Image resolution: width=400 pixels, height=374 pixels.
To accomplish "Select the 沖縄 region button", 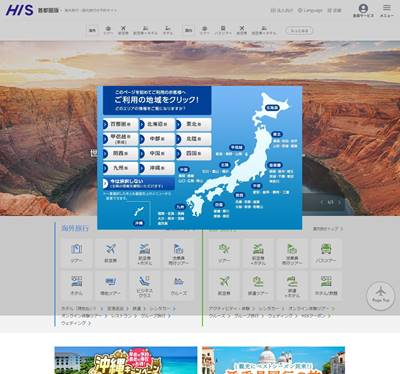I will (157, 168).
